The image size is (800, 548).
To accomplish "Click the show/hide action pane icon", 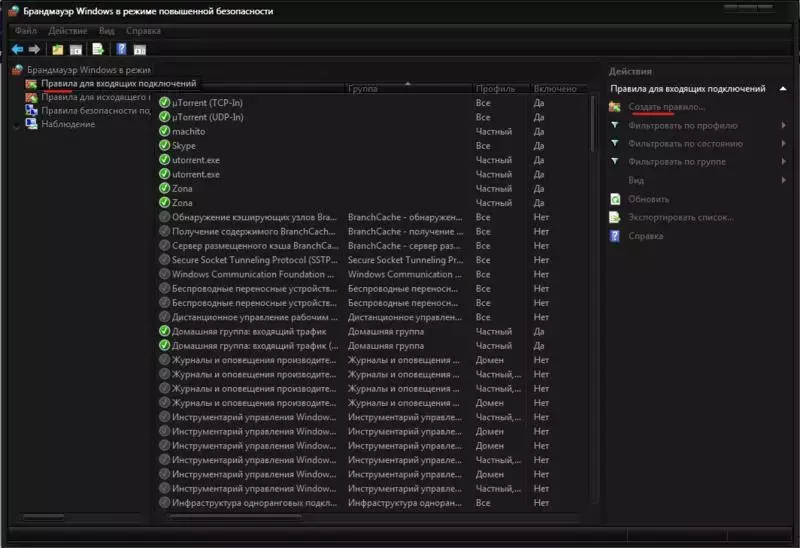I will (140, 49).
